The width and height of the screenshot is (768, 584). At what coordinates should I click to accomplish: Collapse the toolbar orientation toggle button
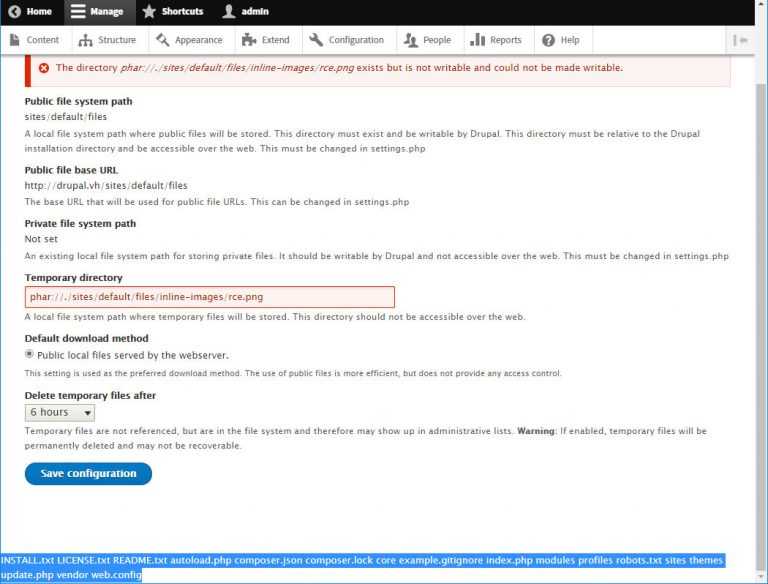click(x=740, y=40)
